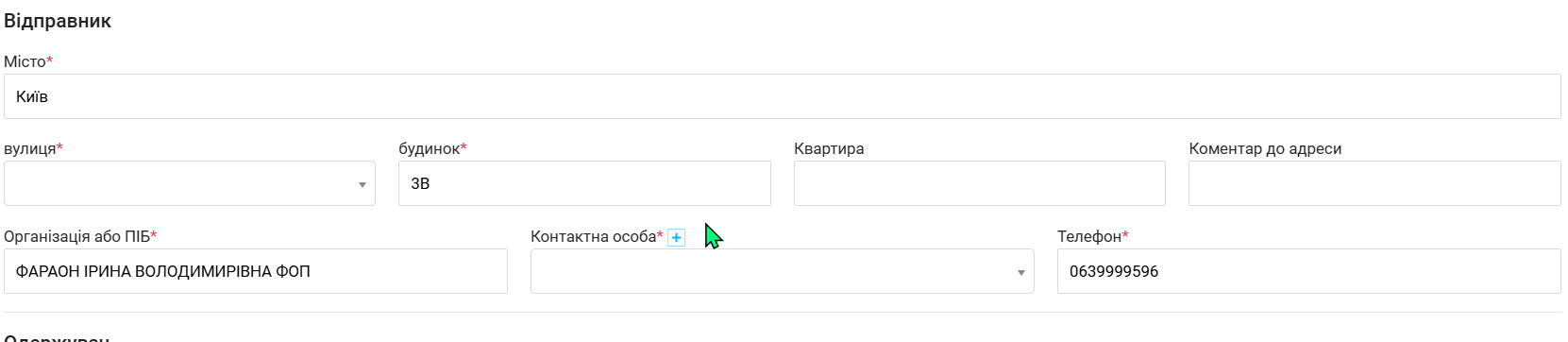Click the Місто label text
The height and width of the screenshot is (342, 1568).
(x=25, y=61)
